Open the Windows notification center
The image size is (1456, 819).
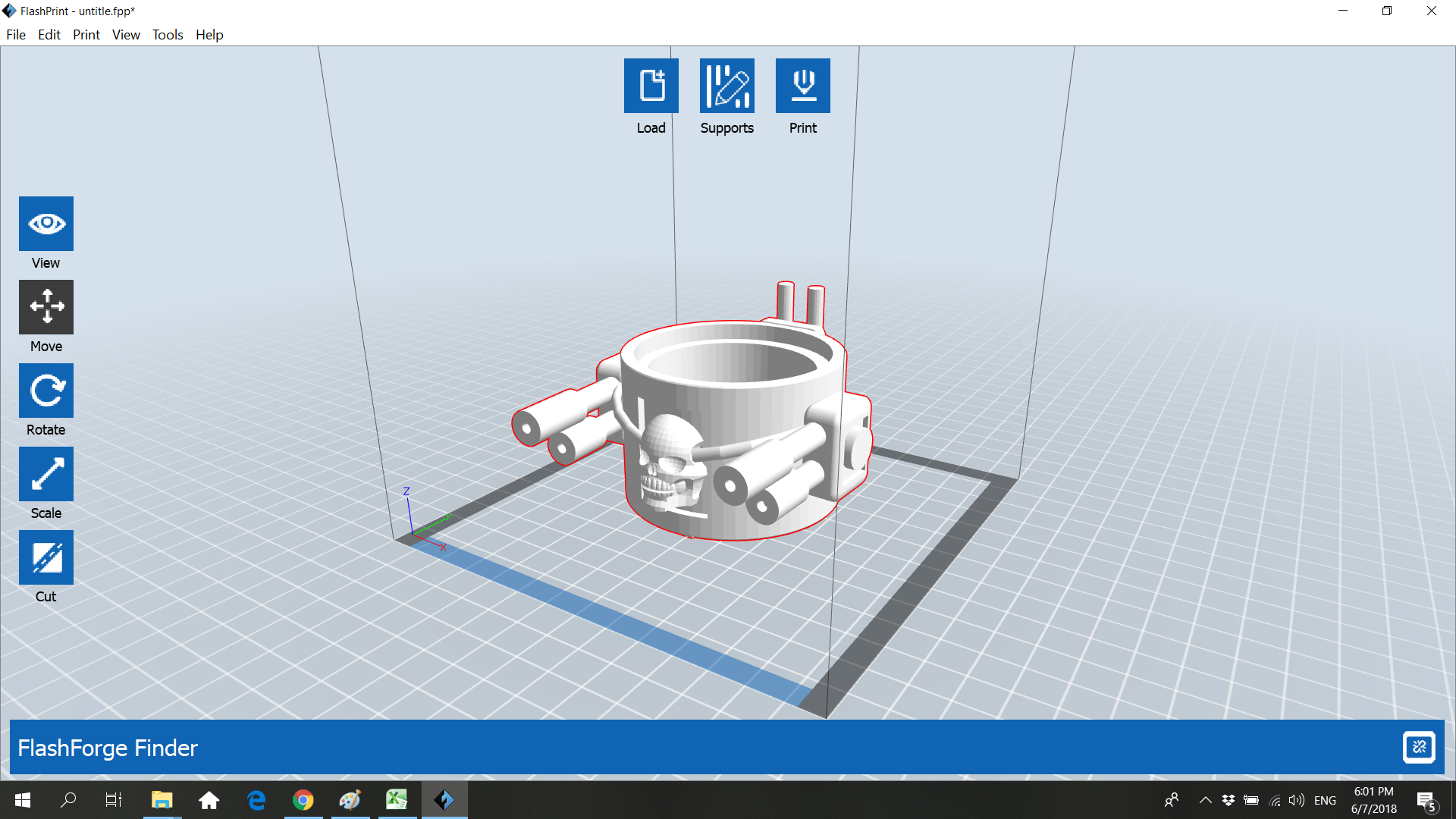click(1426, 800)
